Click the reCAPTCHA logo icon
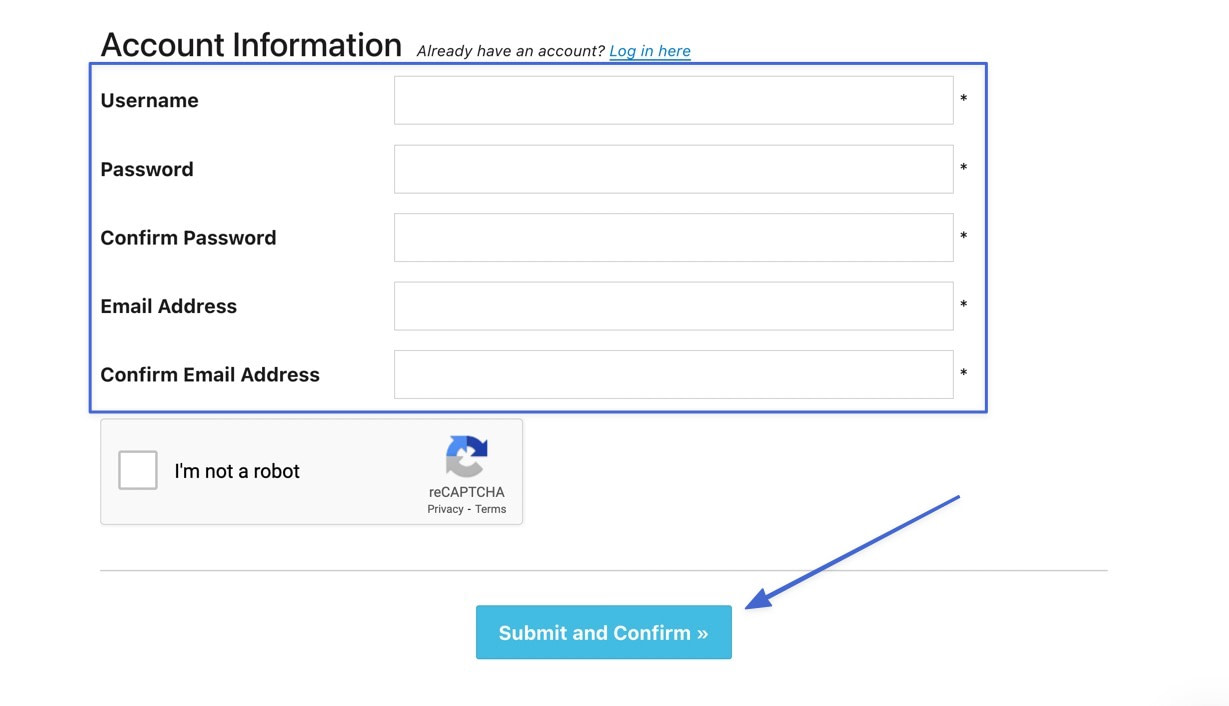The height and width of the screenshot is (706, 1229). tap(467, 458)
